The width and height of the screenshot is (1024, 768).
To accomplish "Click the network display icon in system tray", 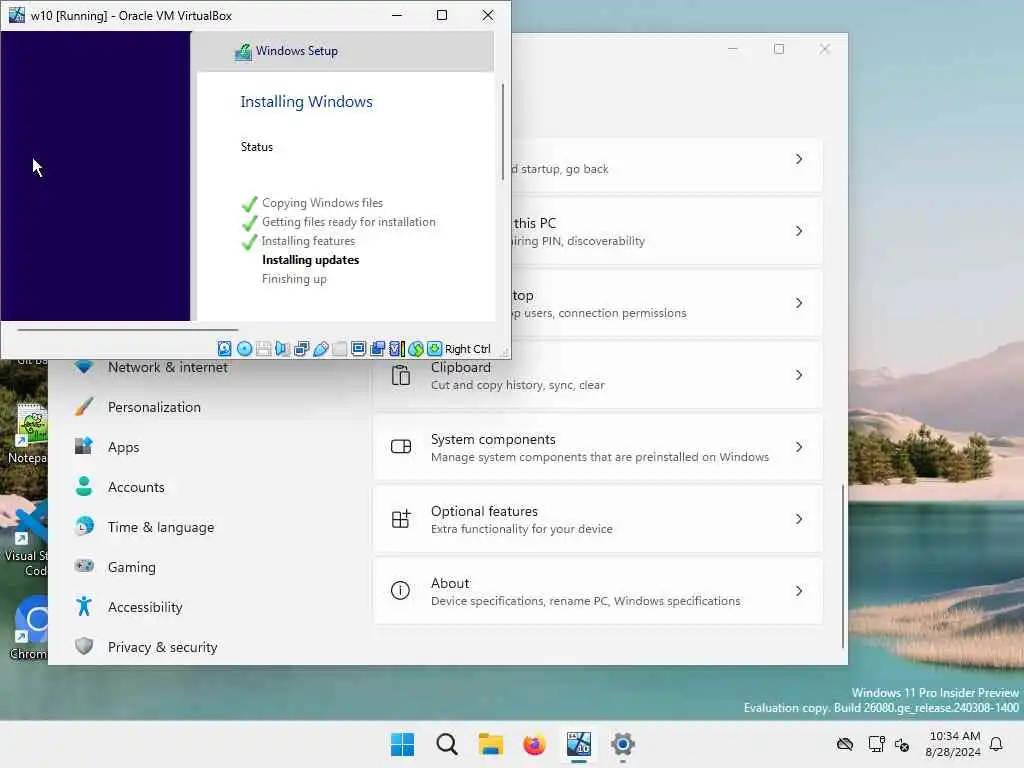I will (876, 744).
